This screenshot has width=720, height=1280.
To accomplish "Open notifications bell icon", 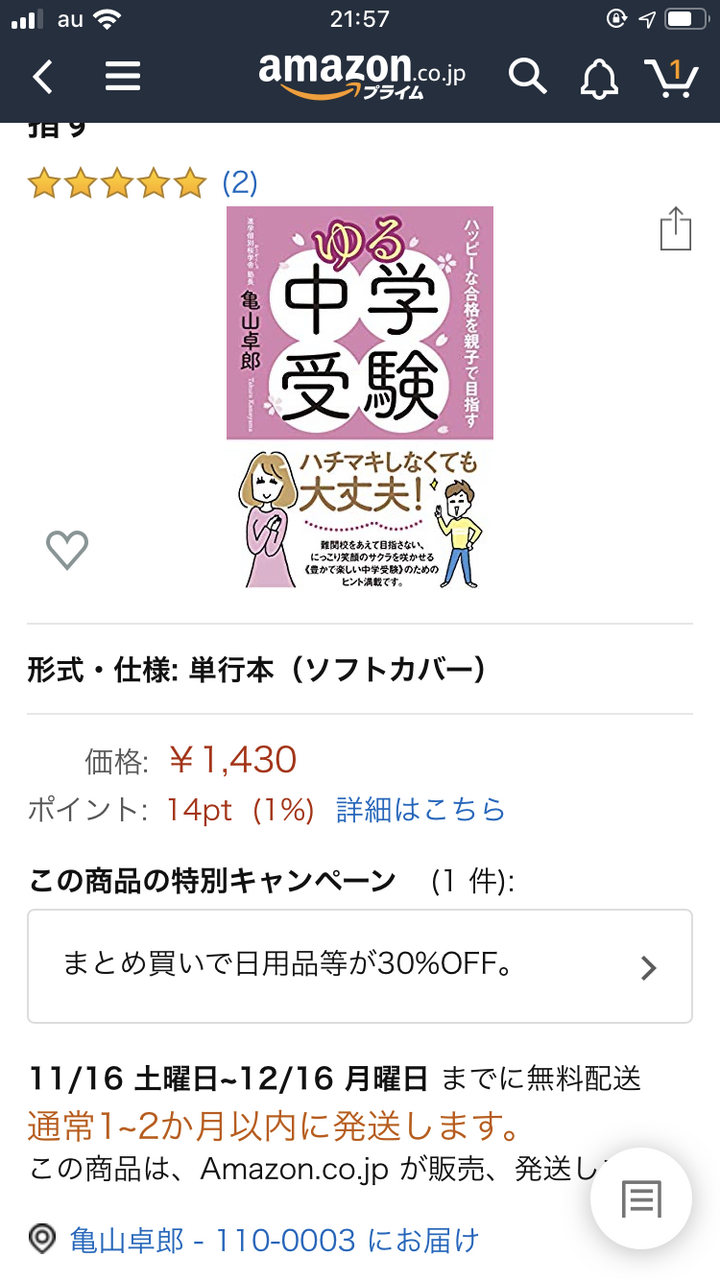I will (598, 77).
